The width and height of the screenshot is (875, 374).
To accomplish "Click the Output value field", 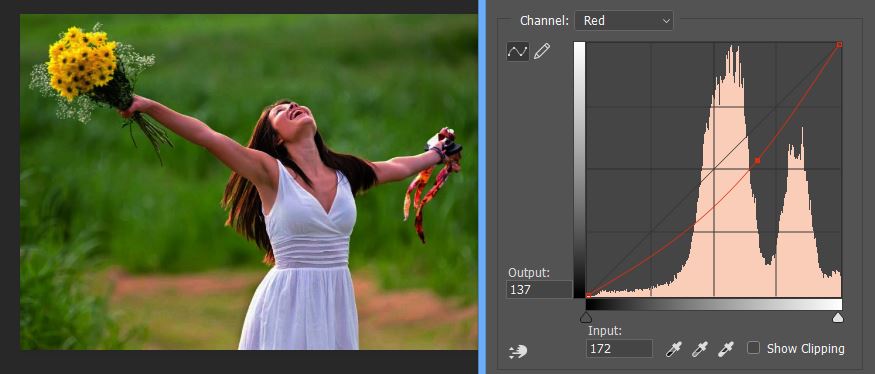I will 540,290.
